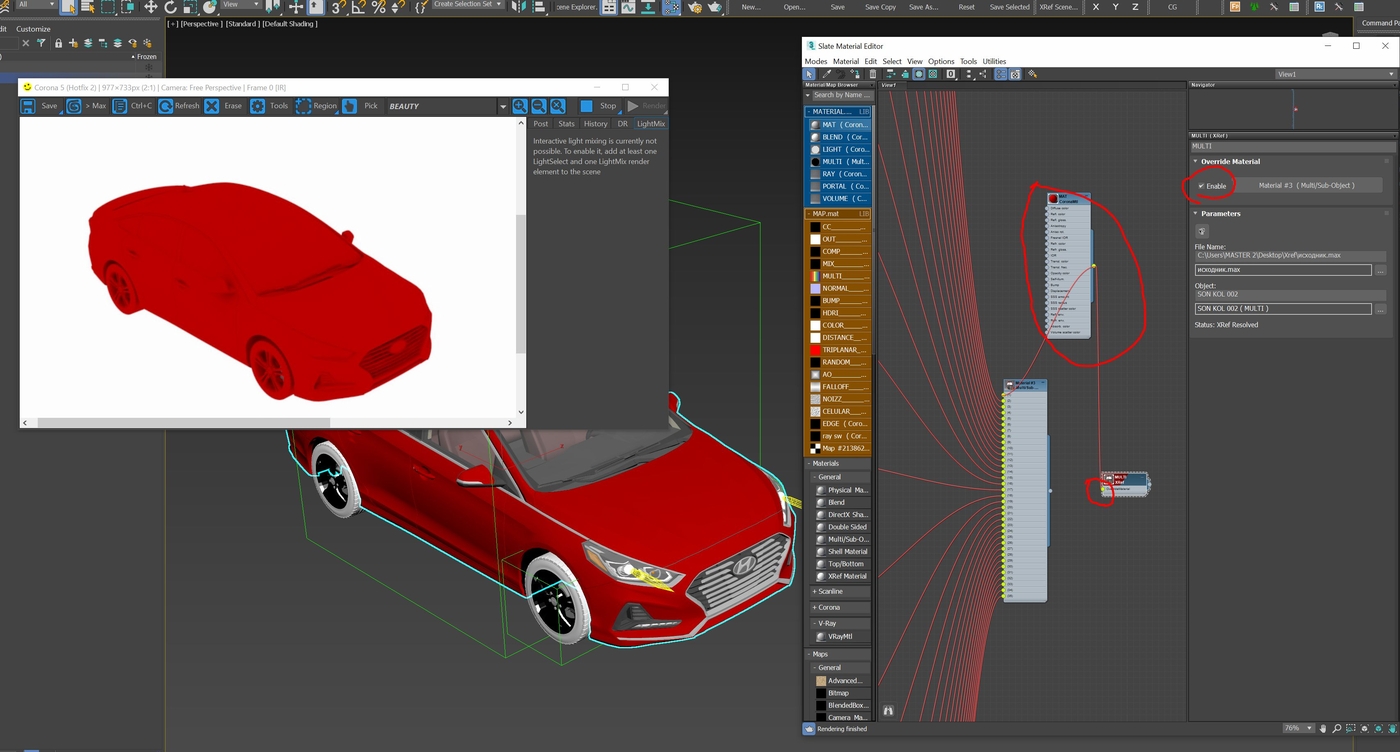Open Modes menu in Slate Material Editor
The width and height of the screenshot is (1400, 752).
pyautogui.click(x=816, y=62)
